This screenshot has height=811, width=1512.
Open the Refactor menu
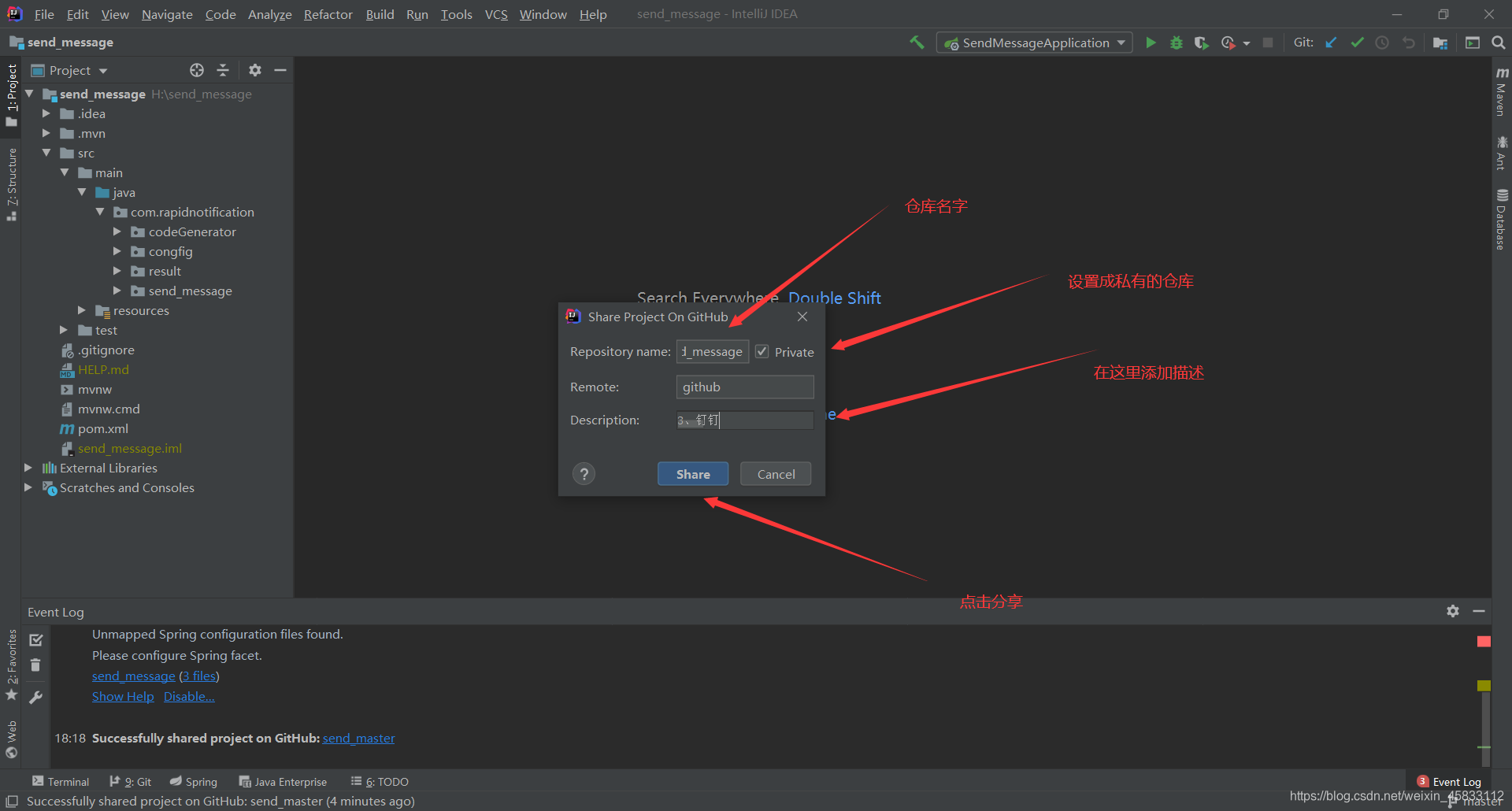tap(328, 14)
